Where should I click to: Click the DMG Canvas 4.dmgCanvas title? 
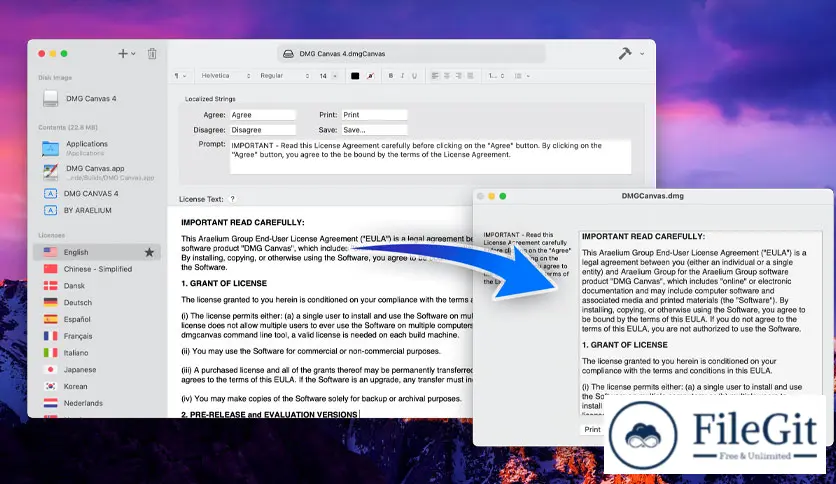tap(342, 54)
